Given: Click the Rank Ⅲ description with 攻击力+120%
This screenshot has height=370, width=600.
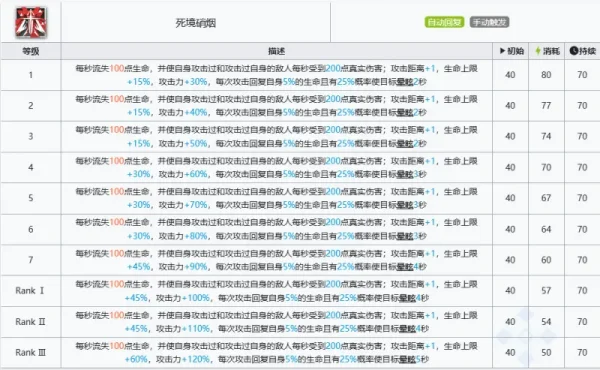Looking at the screenshot, I should (276, 352).
